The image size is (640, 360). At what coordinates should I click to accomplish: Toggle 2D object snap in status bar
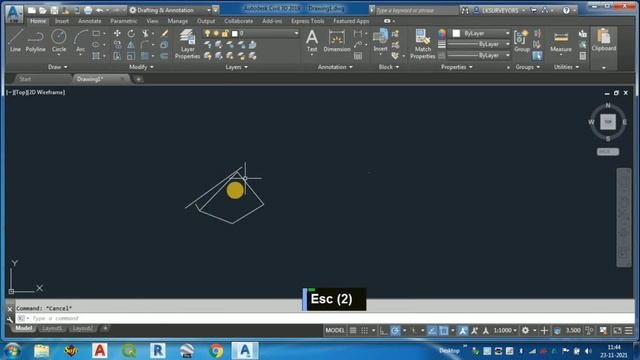click(x=444, y=331)
